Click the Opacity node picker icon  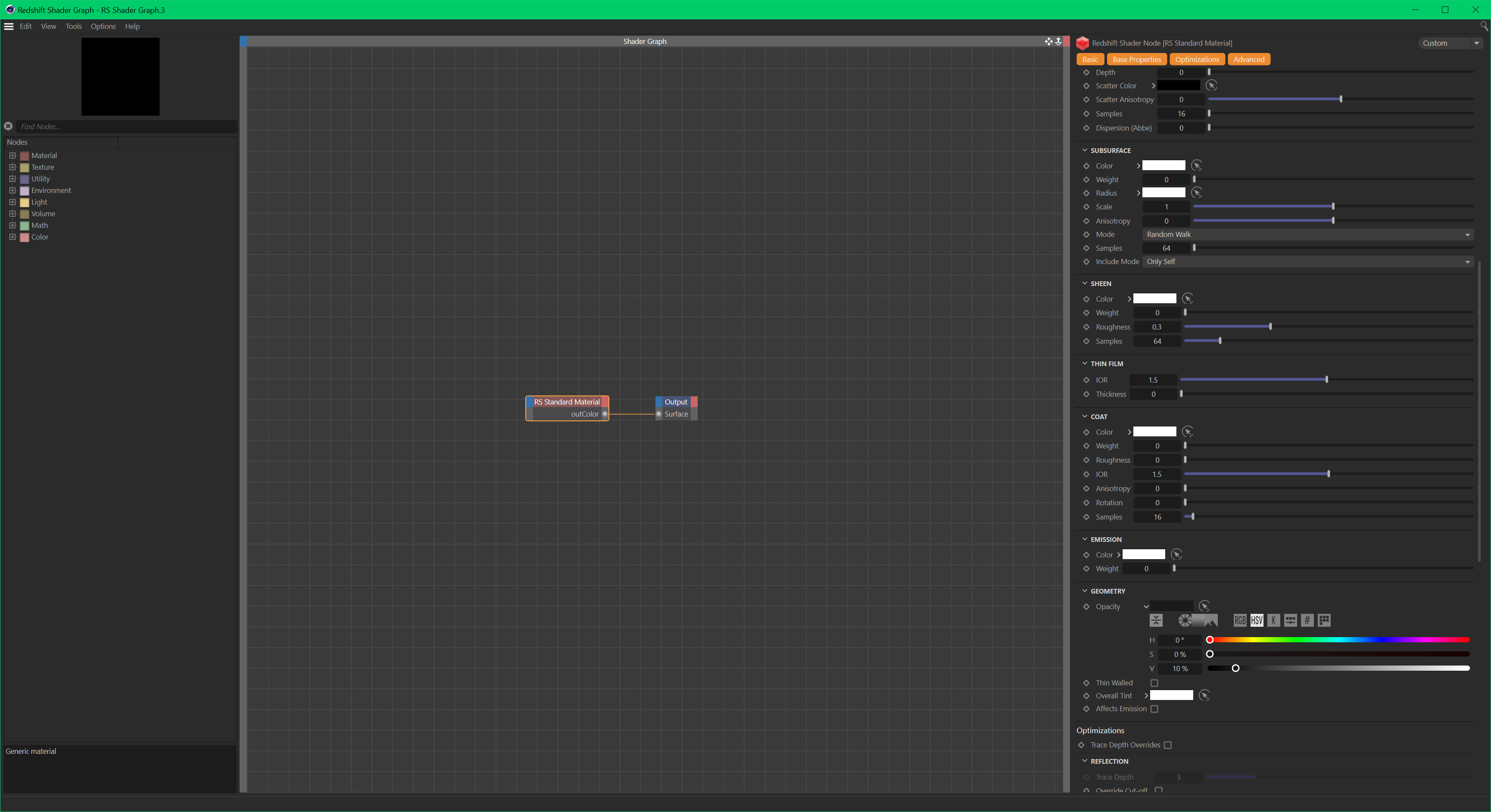pyautogui.click(x=1204, y=606)
